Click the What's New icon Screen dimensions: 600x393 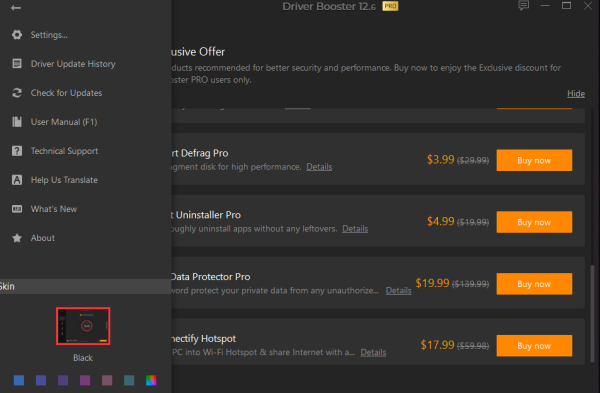tap(17, 209)
